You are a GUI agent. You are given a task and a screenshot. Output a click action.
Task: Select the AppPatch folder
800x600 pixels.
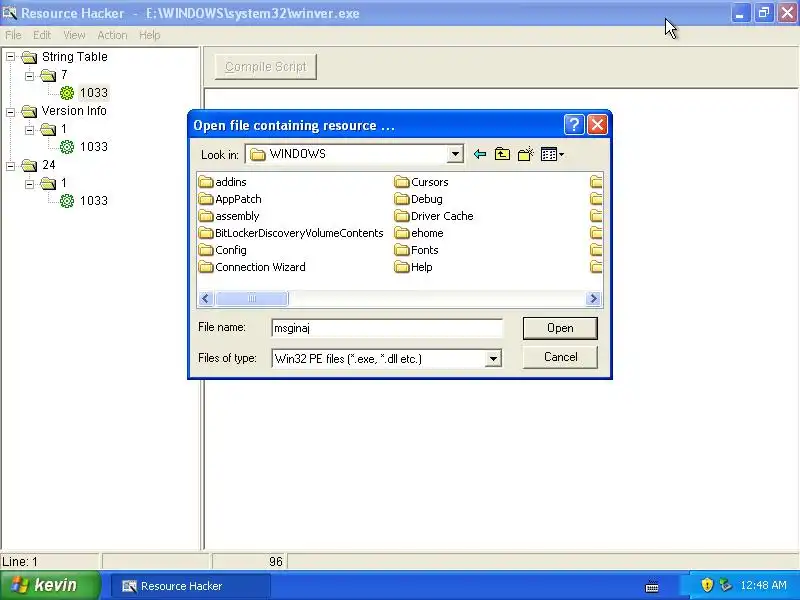tap(230, 199)
